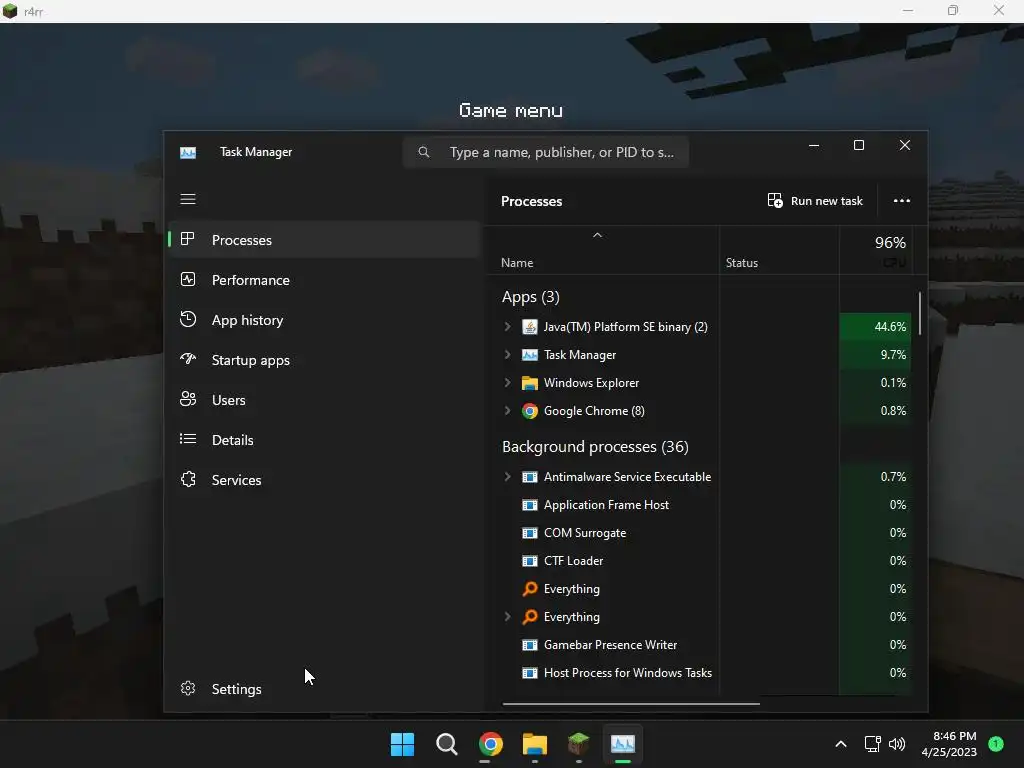Open network status icon in system tray
The width and height of the screenshot is (1024, 768).
pyautogui.click(x=872, y=744)
